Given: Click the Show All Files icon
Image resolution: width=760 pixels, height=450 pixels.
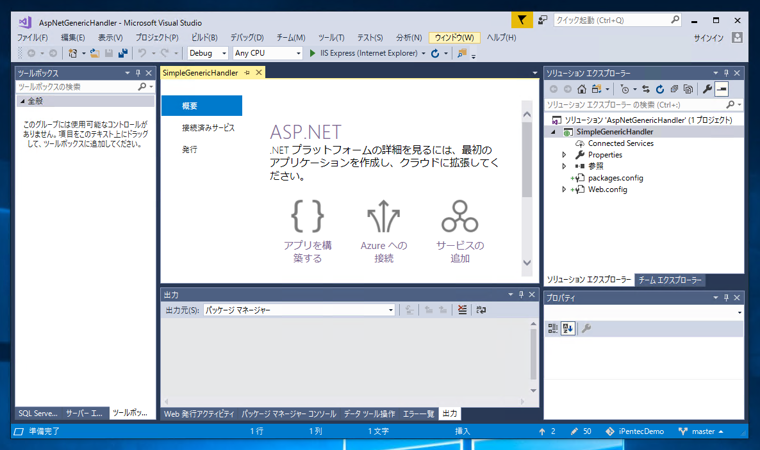Looking at the screenshot, I should point(688,89).
